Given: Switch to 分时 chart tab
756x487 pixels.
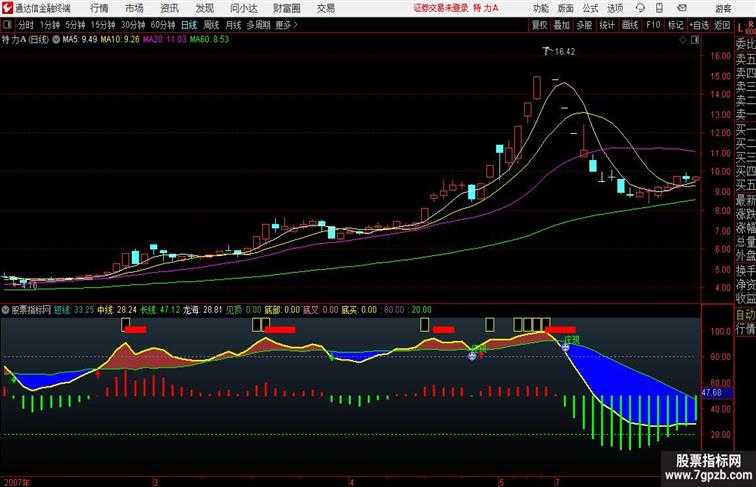Looking at the screenshot, I should click(x=26, y=25).
